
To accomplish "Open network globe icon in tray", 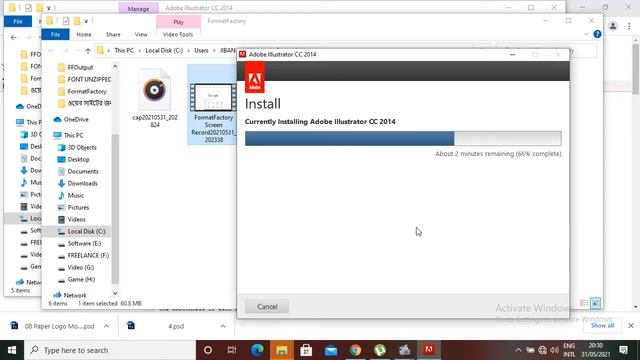I will (542, 350).
